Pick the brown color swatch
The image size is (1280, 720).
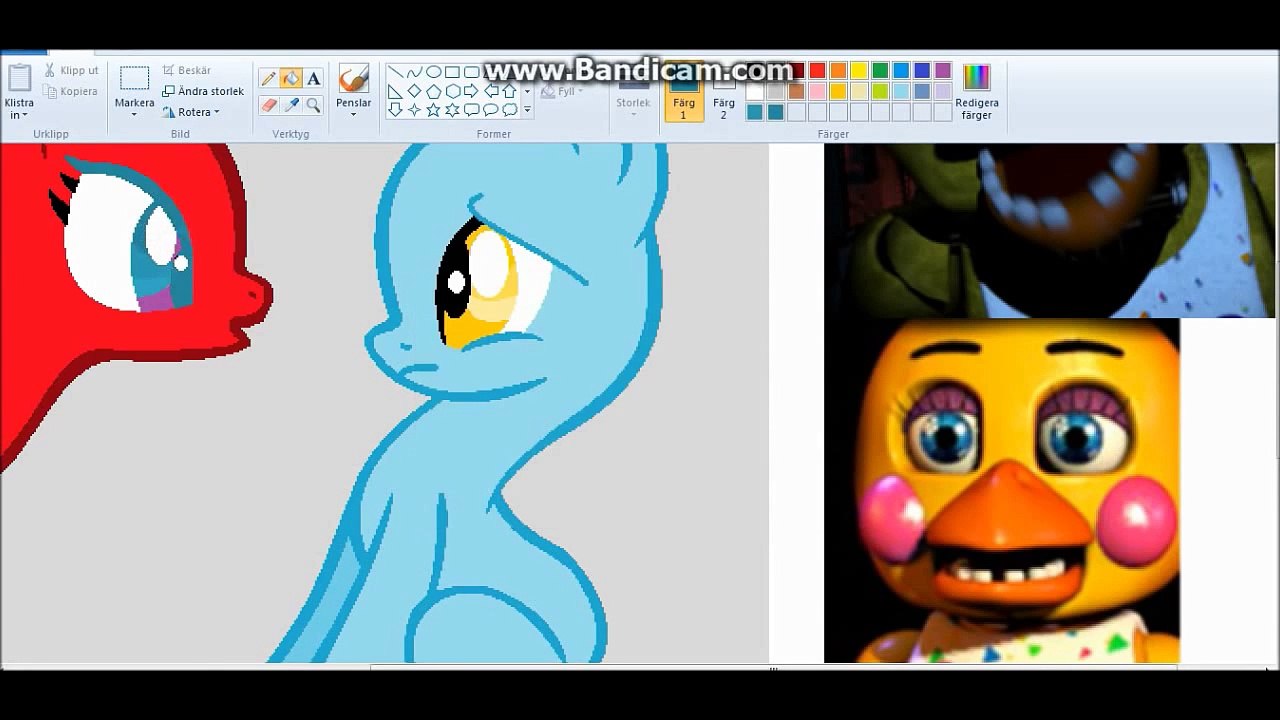(796, 91)
